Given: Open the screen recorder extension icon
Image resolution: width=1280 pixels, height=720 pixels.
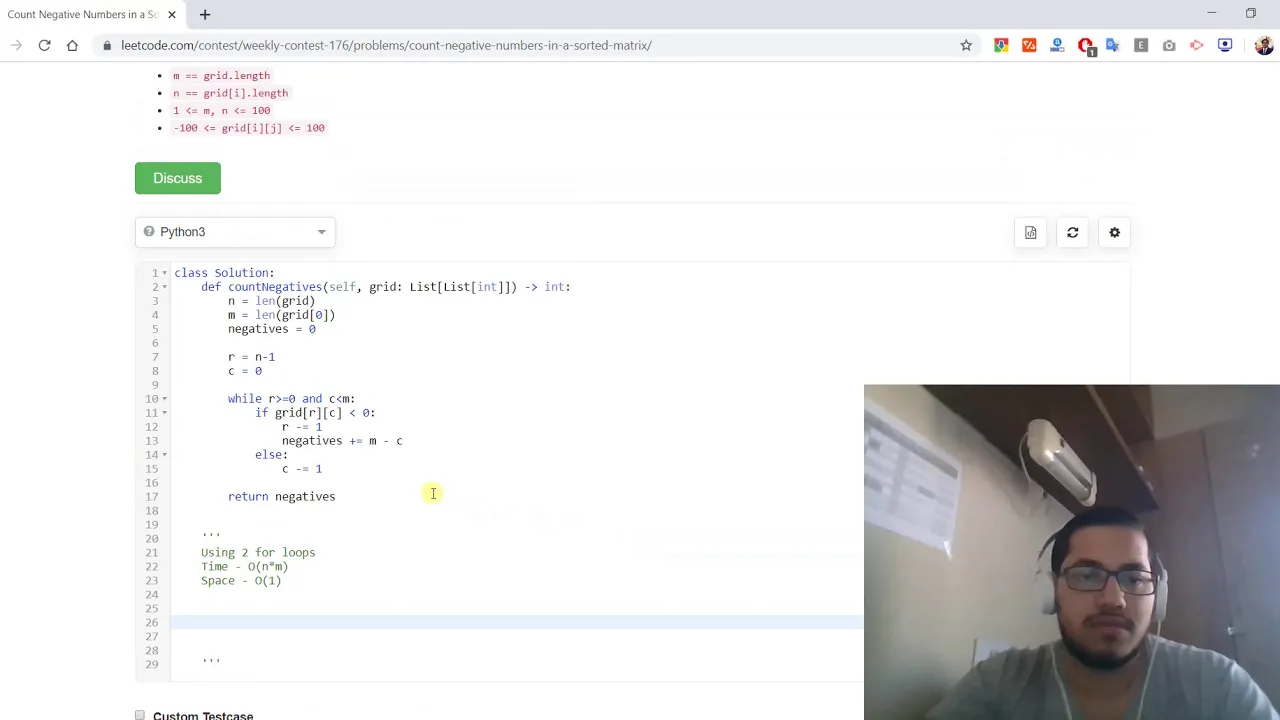Looking at the screenshot, I should [x=1225, y=45].
